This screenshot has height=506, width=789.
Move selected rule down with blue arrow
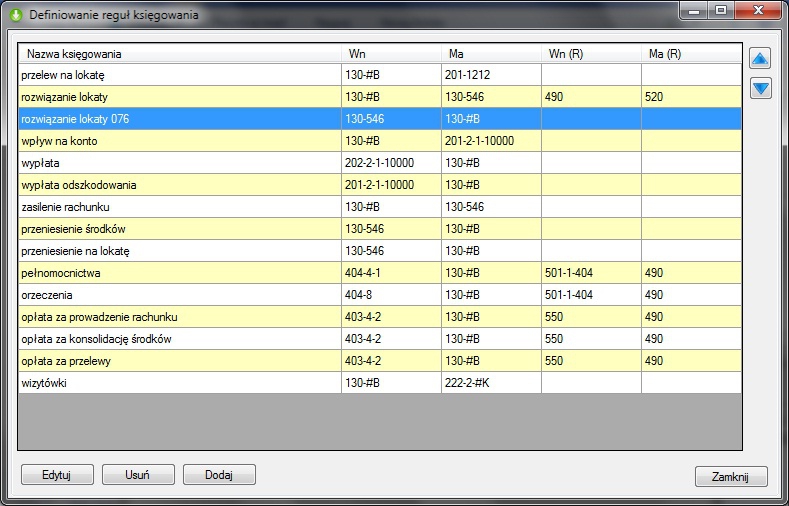(x=760, y=89)
